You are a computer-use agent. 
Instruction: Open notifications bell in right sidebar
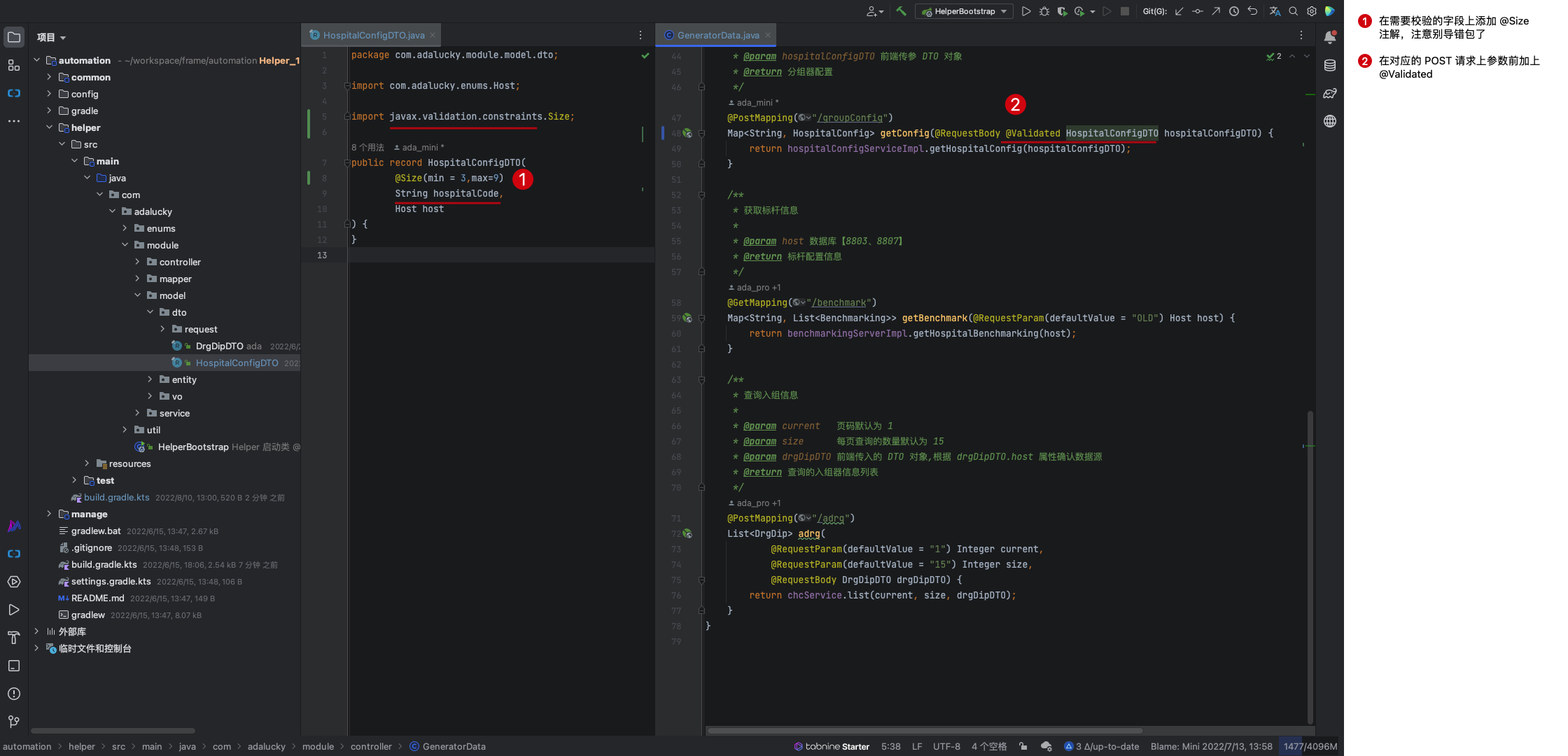coord(1330,37)
